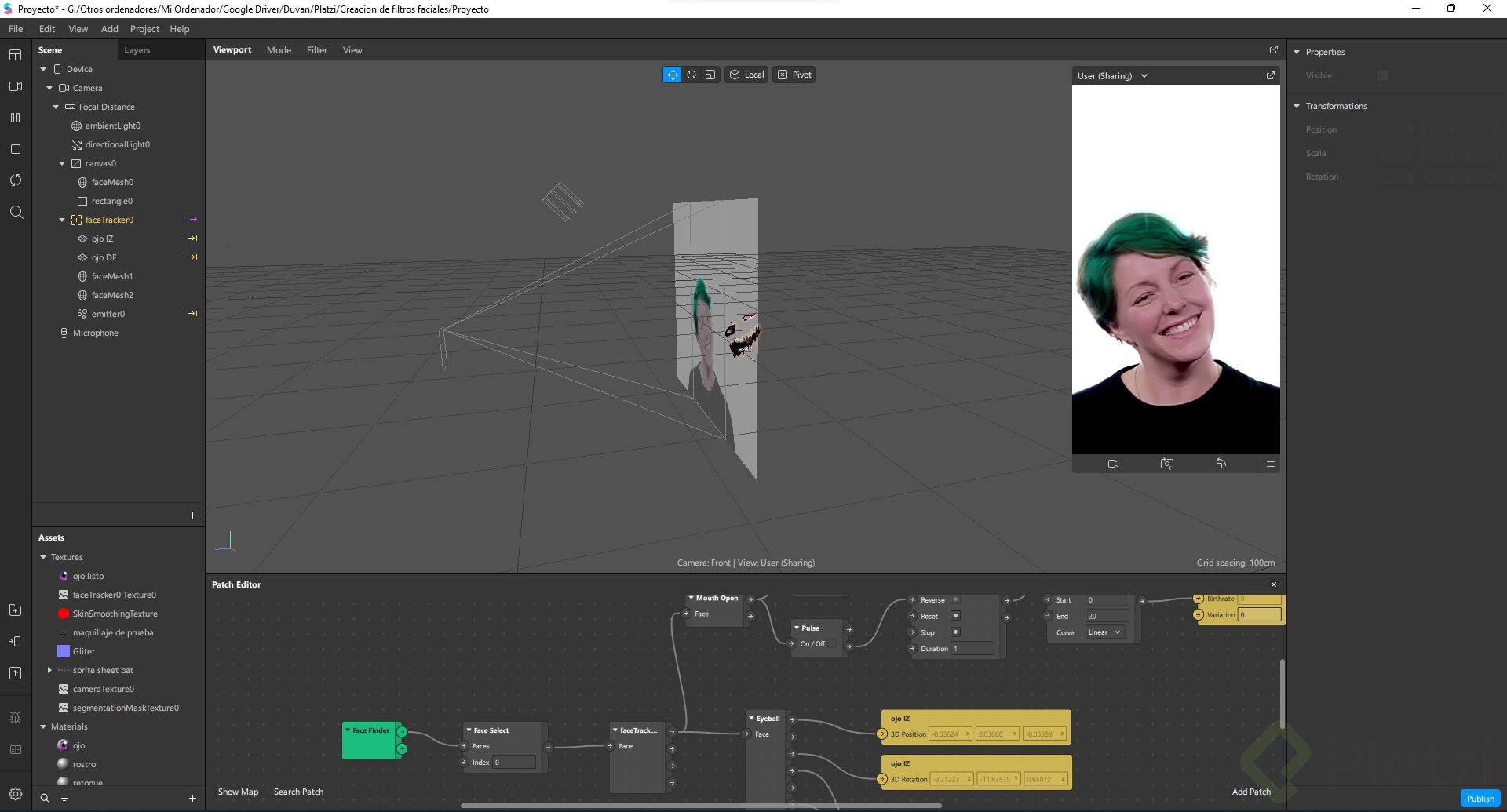Image resolution: width=1507 pixels, height=812 pixels.
Task: Open the User (Sharing) view dropdown
Action: pos(1112,76)
